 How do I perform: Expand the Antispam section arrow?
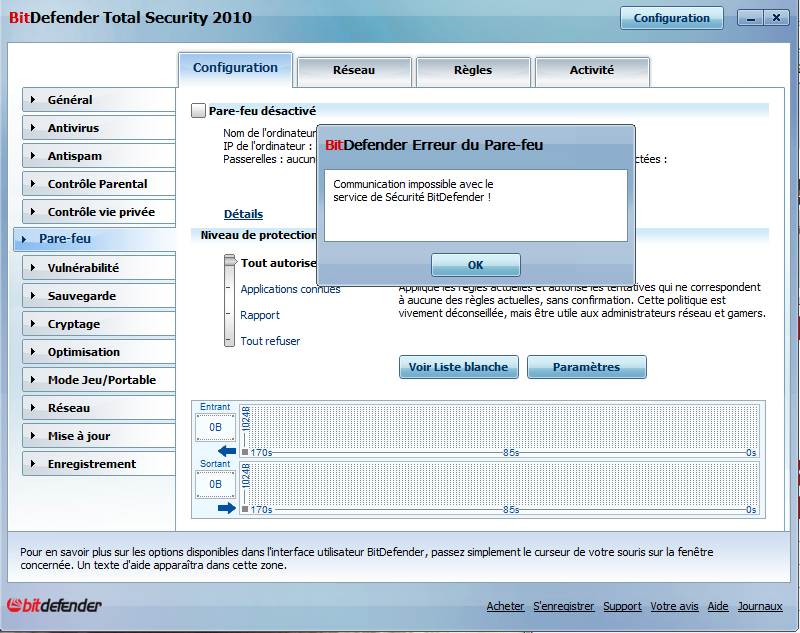pos(33,156)
